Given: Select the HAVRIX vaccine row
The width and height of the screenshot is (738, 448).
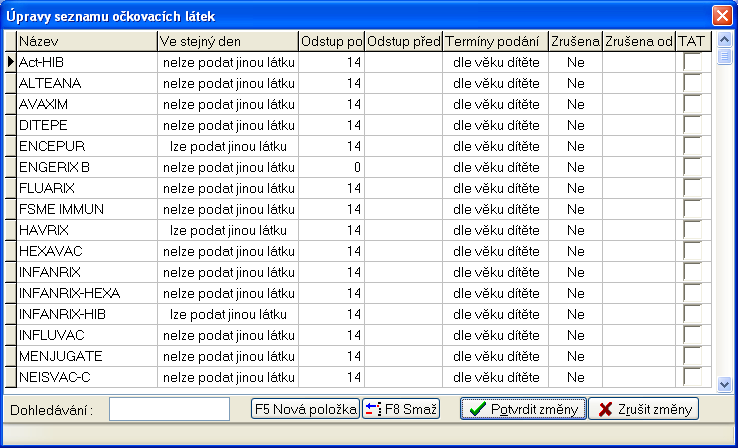Looking at the screenshot, I should tap(86, 230).
